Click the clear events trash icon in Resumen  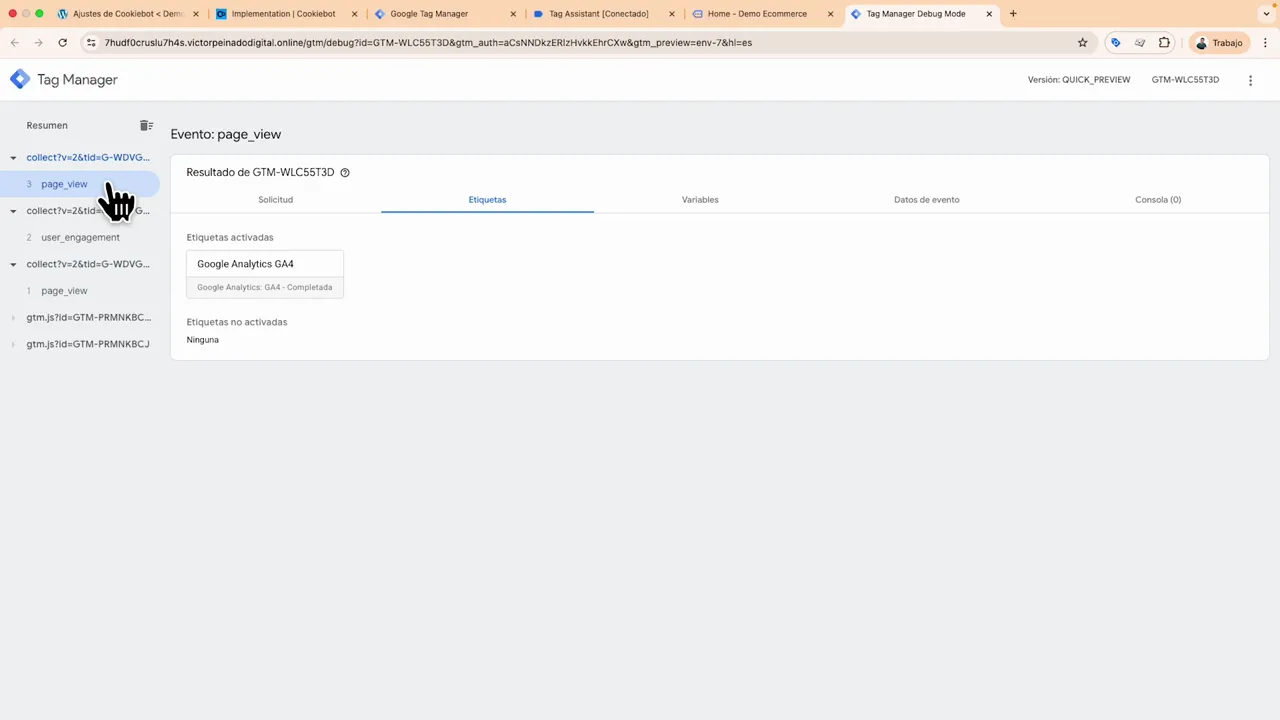click(x=146, y=125)
